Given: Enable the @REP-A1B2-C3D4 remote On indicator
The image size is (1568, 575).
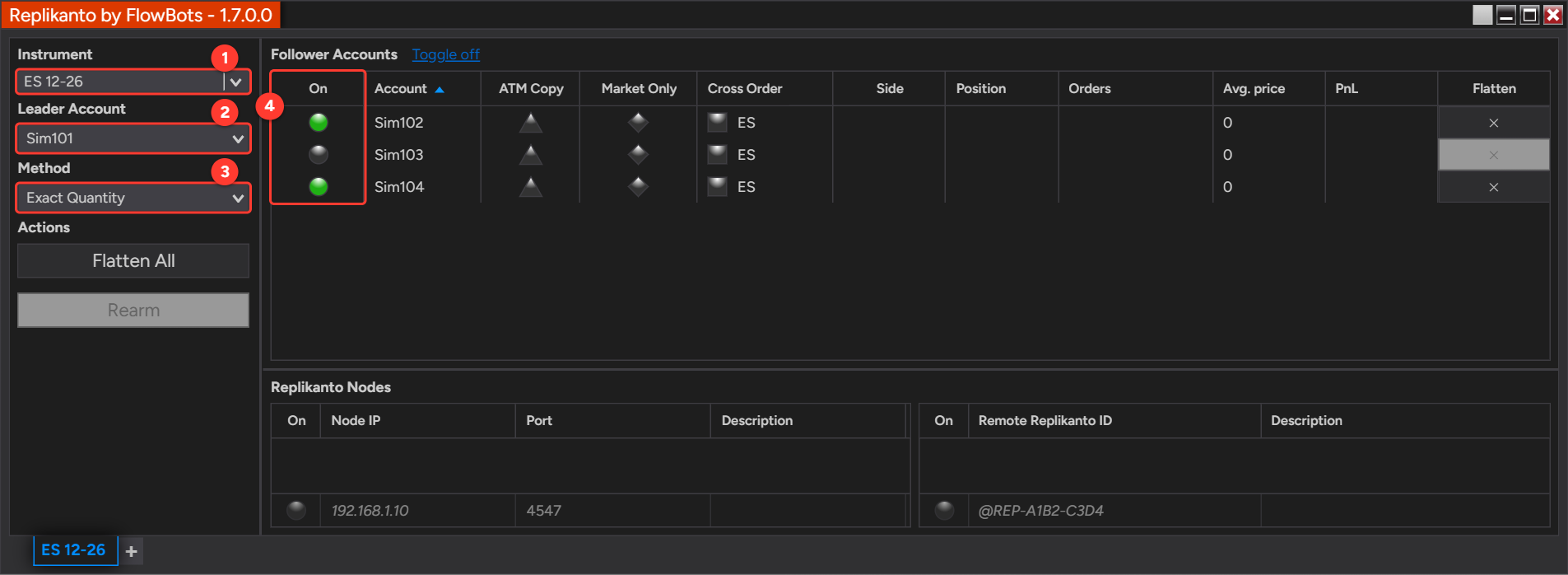Looking at the screenshot, I should [944, 511].
